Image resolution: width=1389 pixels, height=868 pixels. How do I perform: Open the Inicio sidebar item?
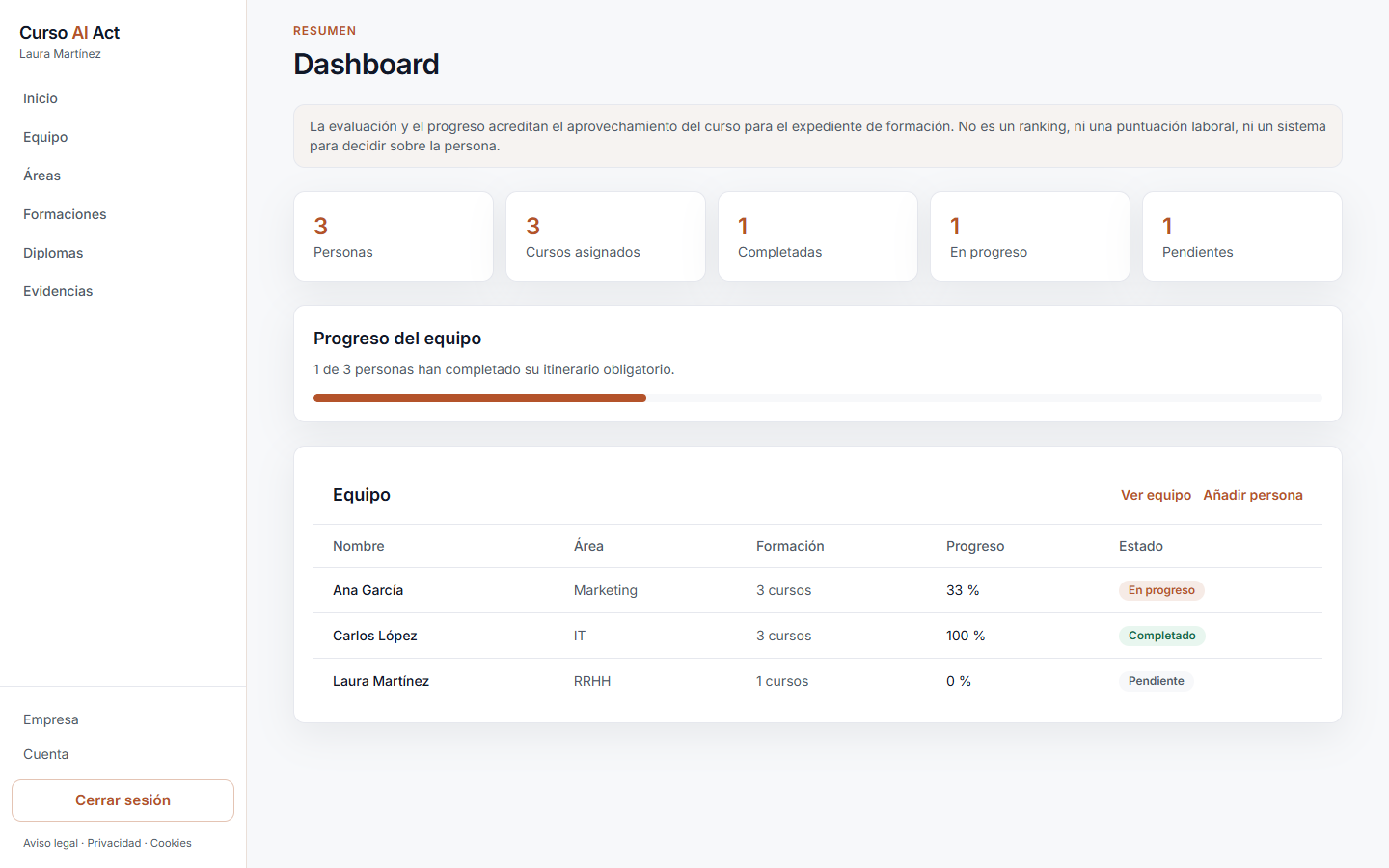click(x=41, y=98)
